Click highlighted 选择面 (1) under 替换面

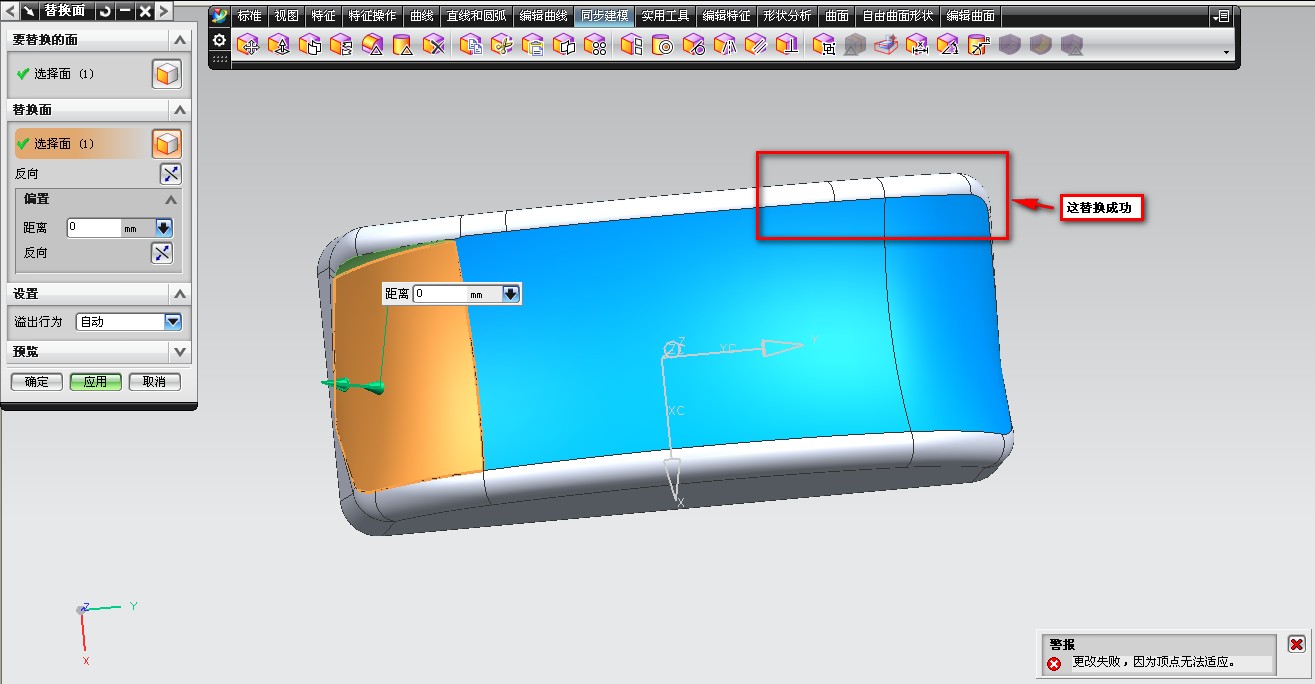click(64, 144)
